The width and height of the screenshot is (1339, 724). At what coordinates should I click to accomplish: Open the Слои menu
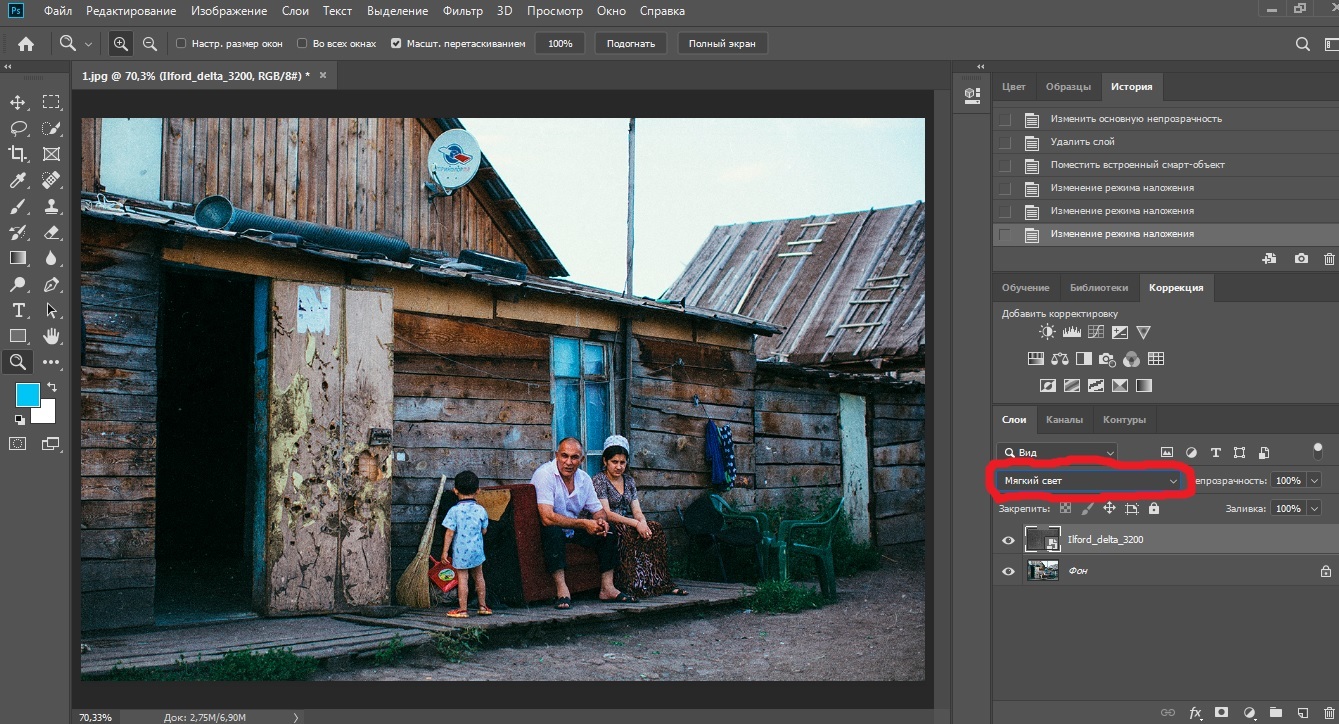click(295, 11)
